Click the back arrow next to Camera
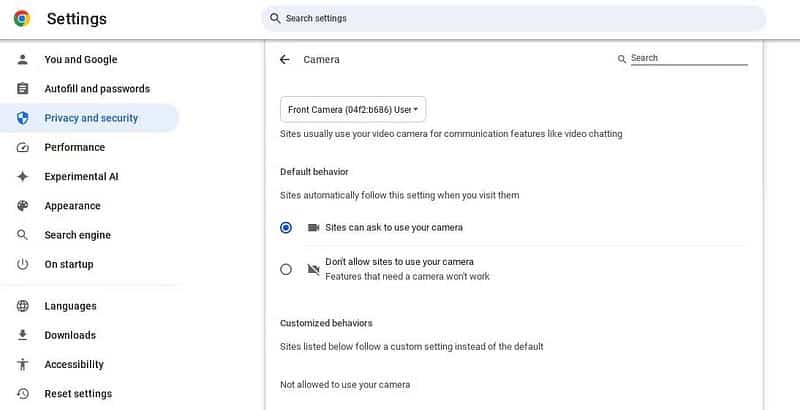800x410 pixels. click(x=285, y=60)
